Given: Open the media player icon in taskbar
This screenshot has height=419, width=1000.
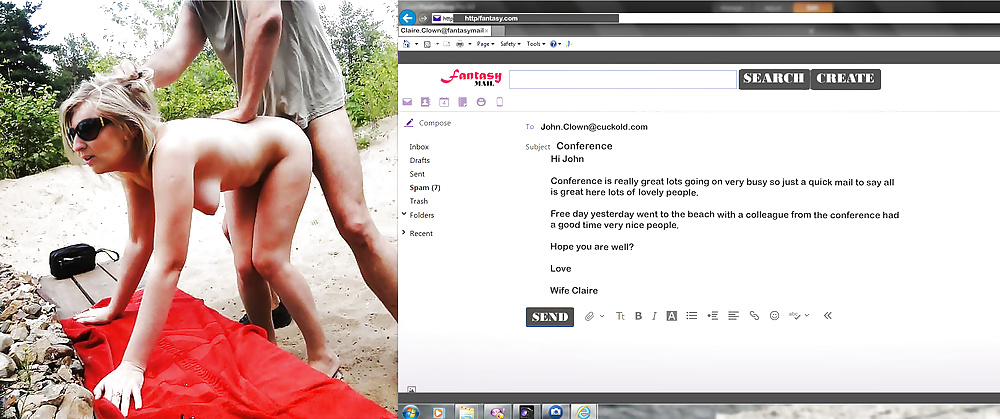Looking at the screenshot, I should pyautogui.click(x=439, y=412).
